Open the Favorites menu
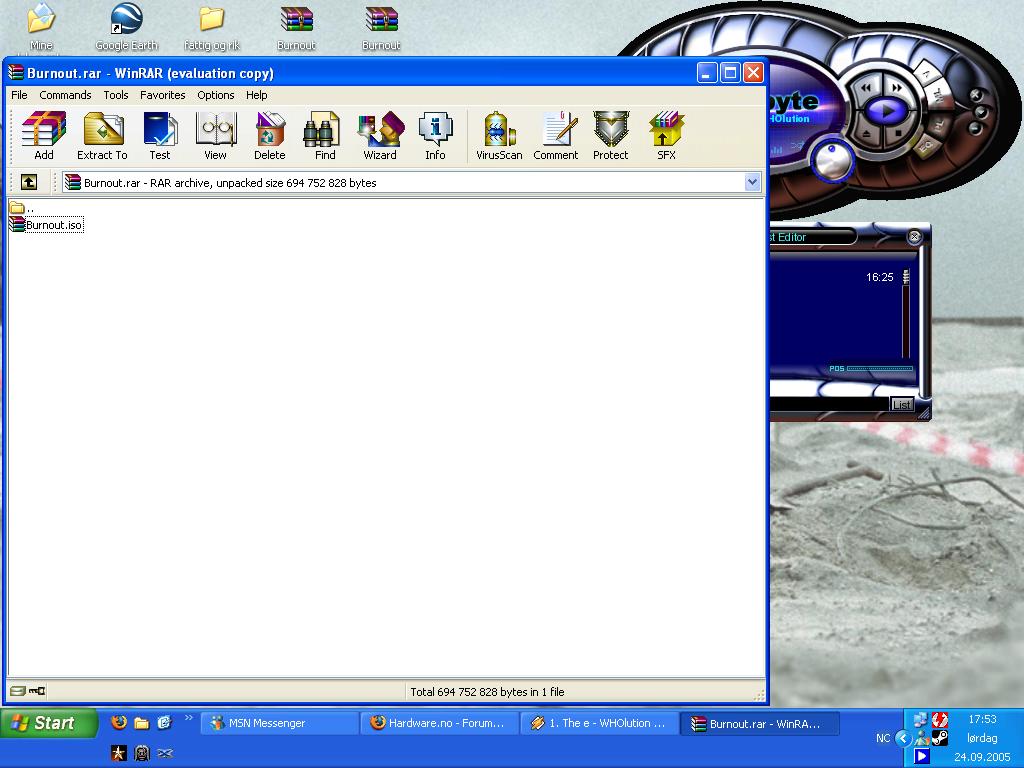Viewport: 1024px width, 768px height. point(163,95)
